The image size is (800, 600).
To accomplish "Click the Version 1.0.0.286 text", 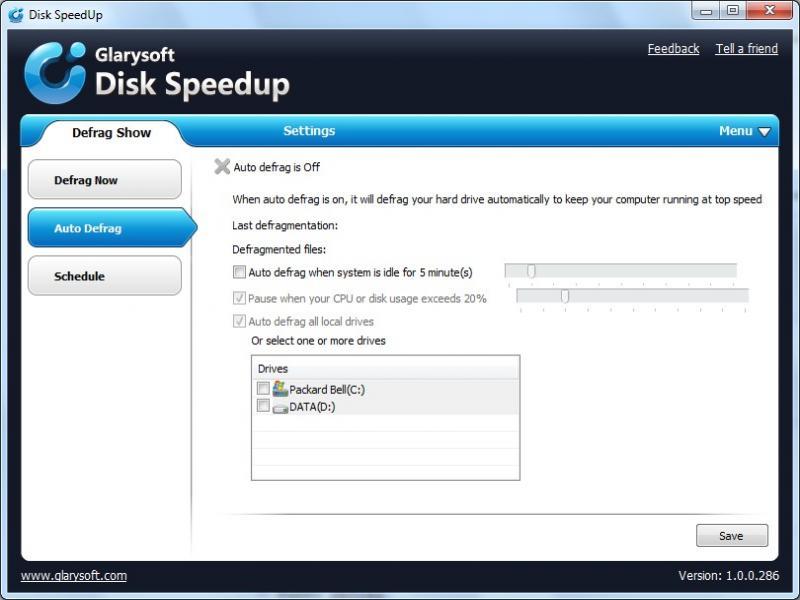I will pyautogui.click(x=729, y=576).
